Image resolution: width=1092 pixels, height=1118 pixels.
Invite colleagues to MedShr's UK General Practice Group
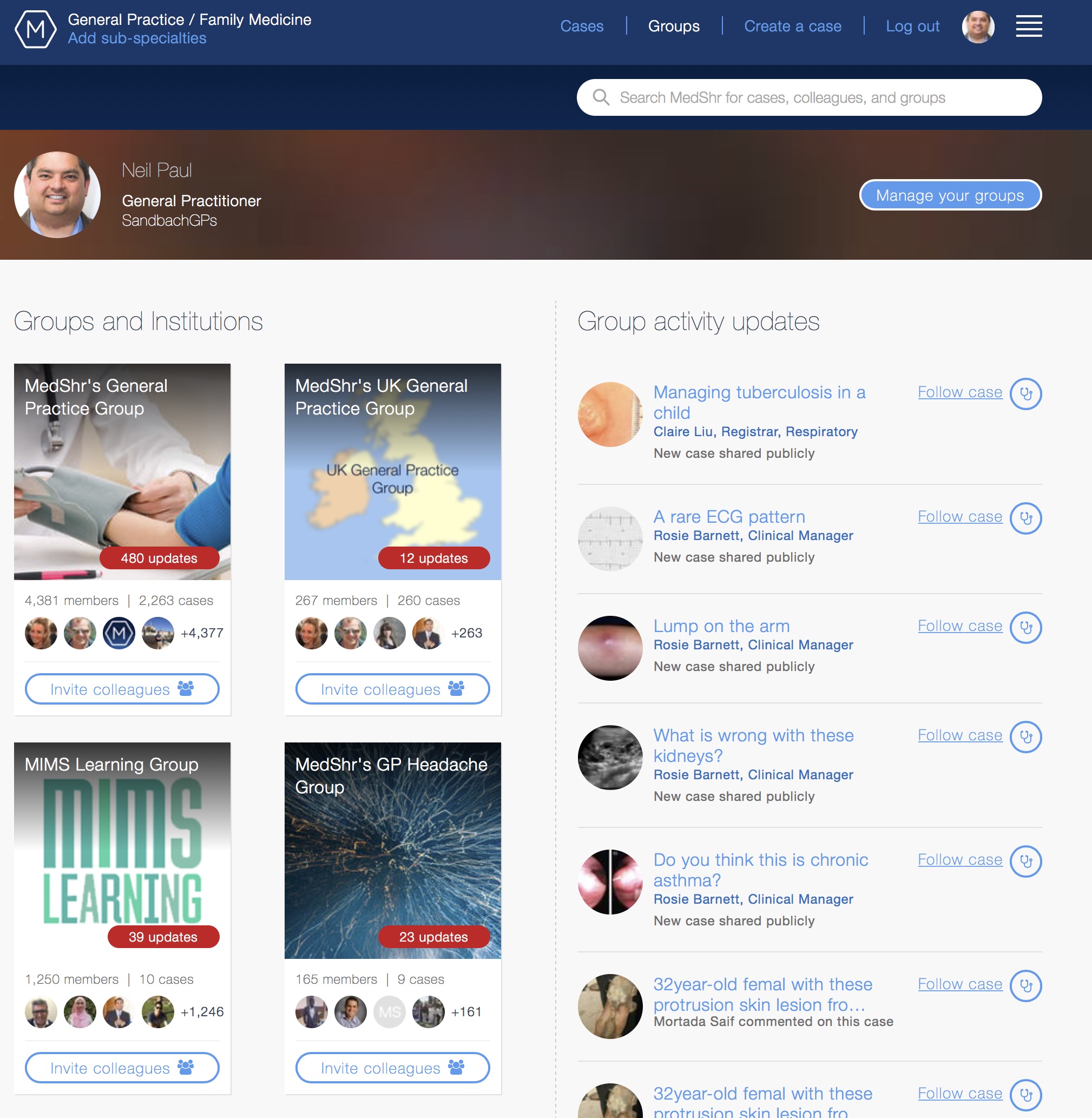393,689
